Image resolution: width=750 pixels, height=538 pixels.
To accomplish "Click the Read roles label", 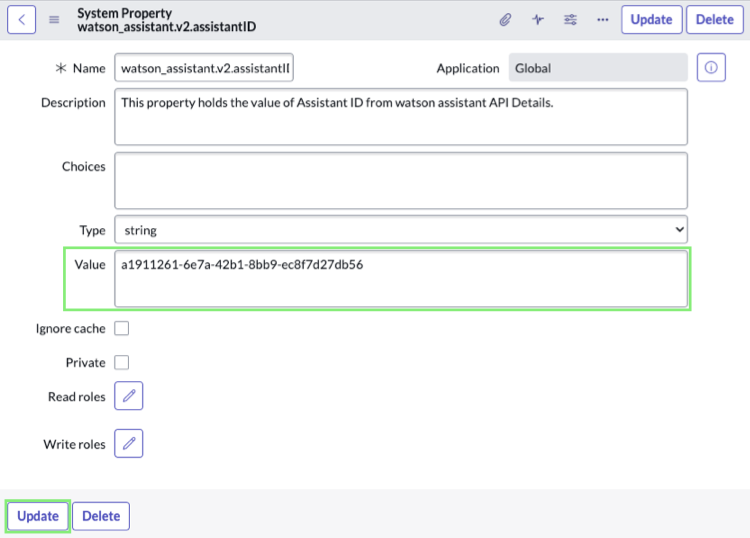I will pyautogui.click(x=77, y=396).
